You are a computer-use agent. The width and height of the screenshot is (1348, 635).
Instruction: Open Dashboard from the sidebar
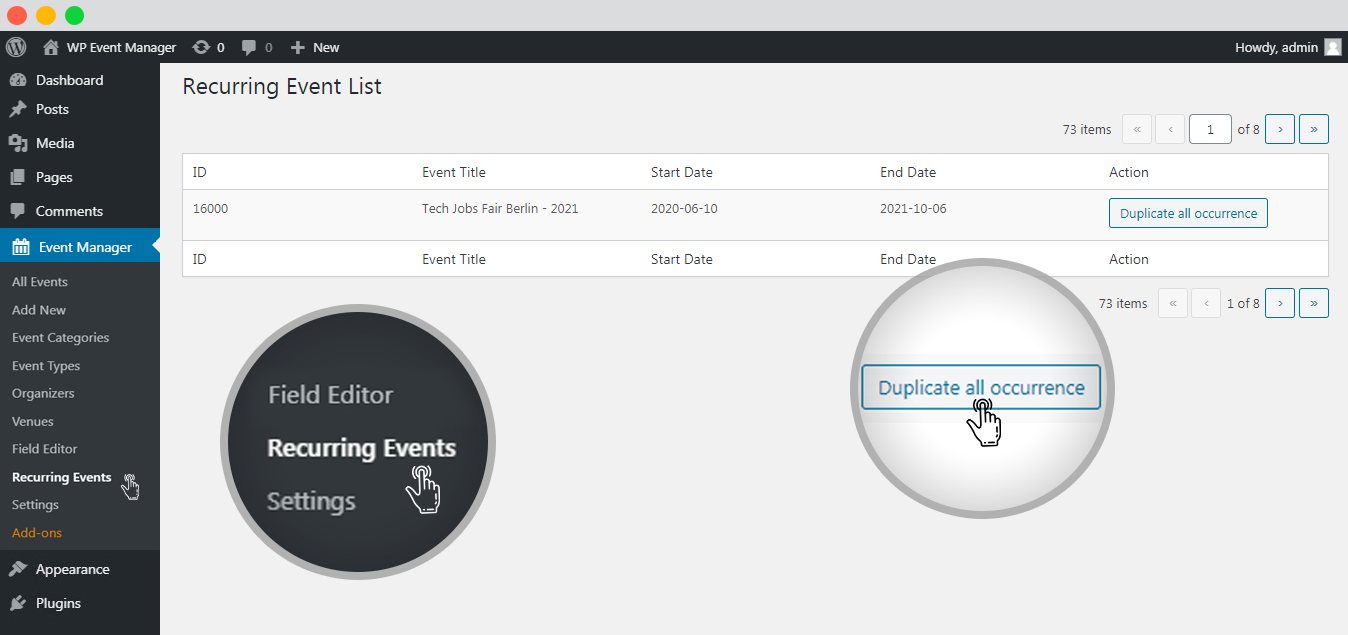point(69,80)
